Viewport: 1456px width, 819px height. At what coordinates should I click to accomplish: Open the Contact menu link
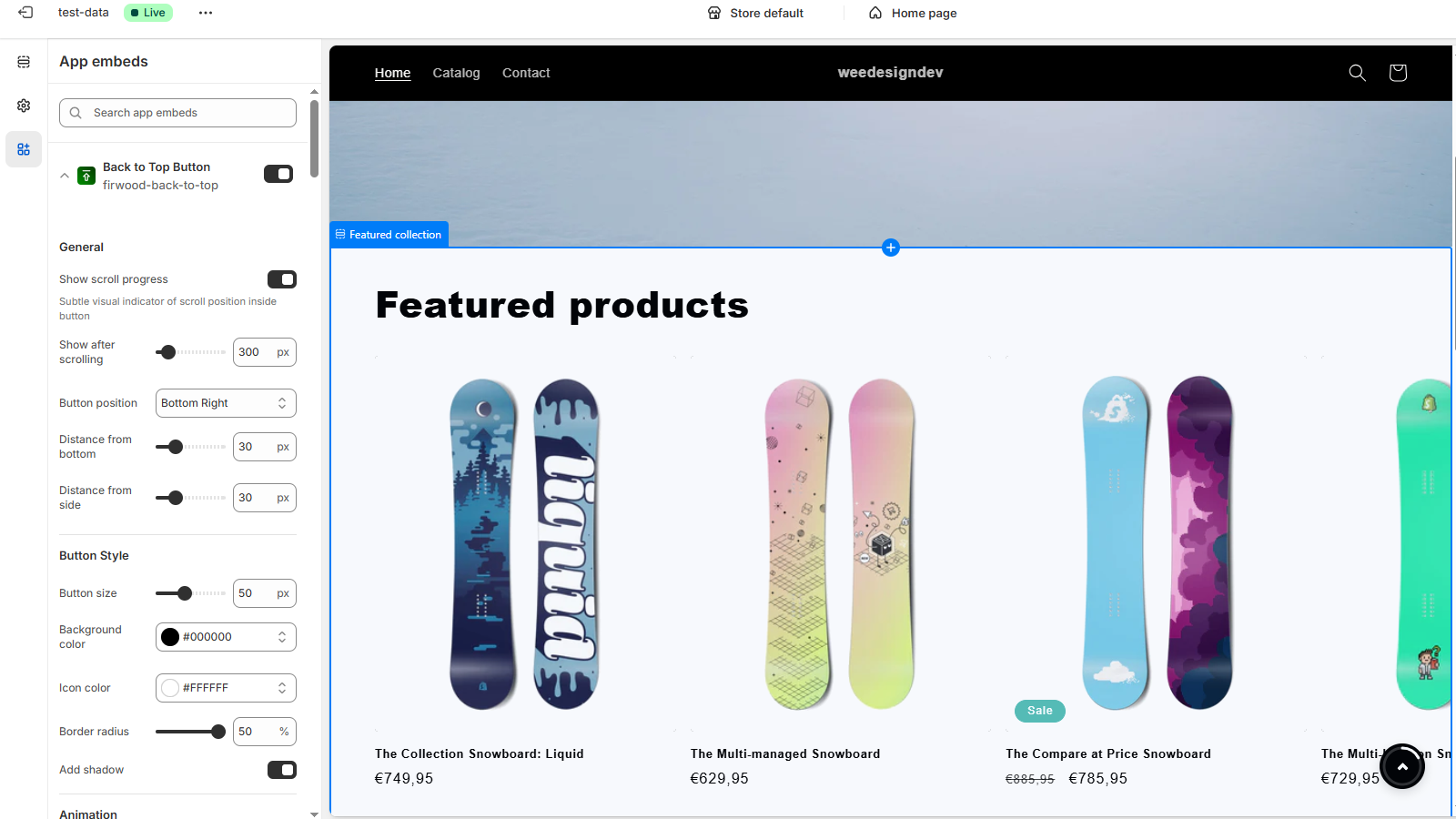526,73
